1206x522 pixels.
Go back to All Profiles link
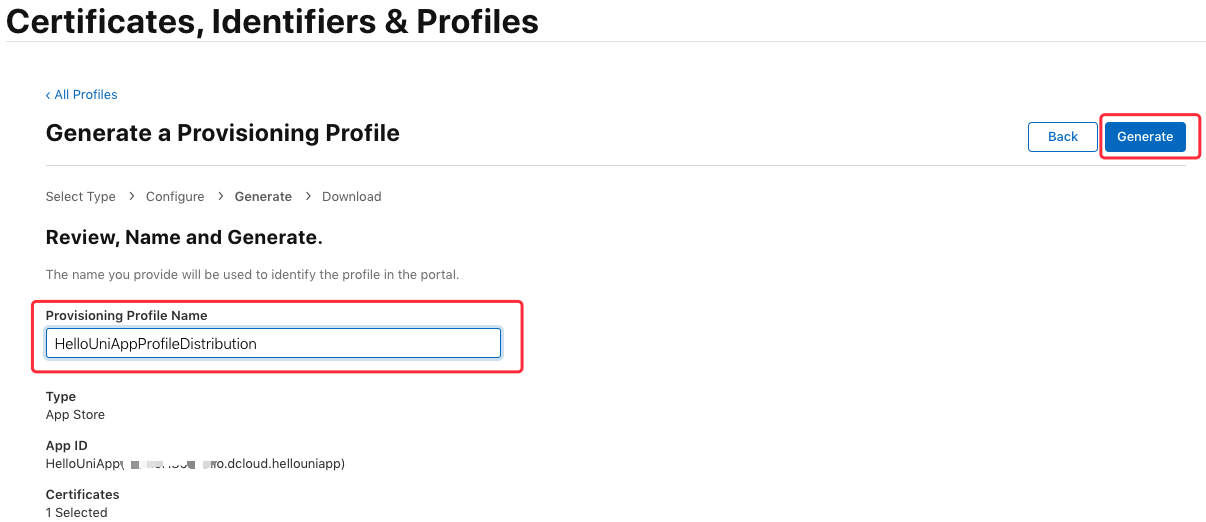tap(82, 95)
